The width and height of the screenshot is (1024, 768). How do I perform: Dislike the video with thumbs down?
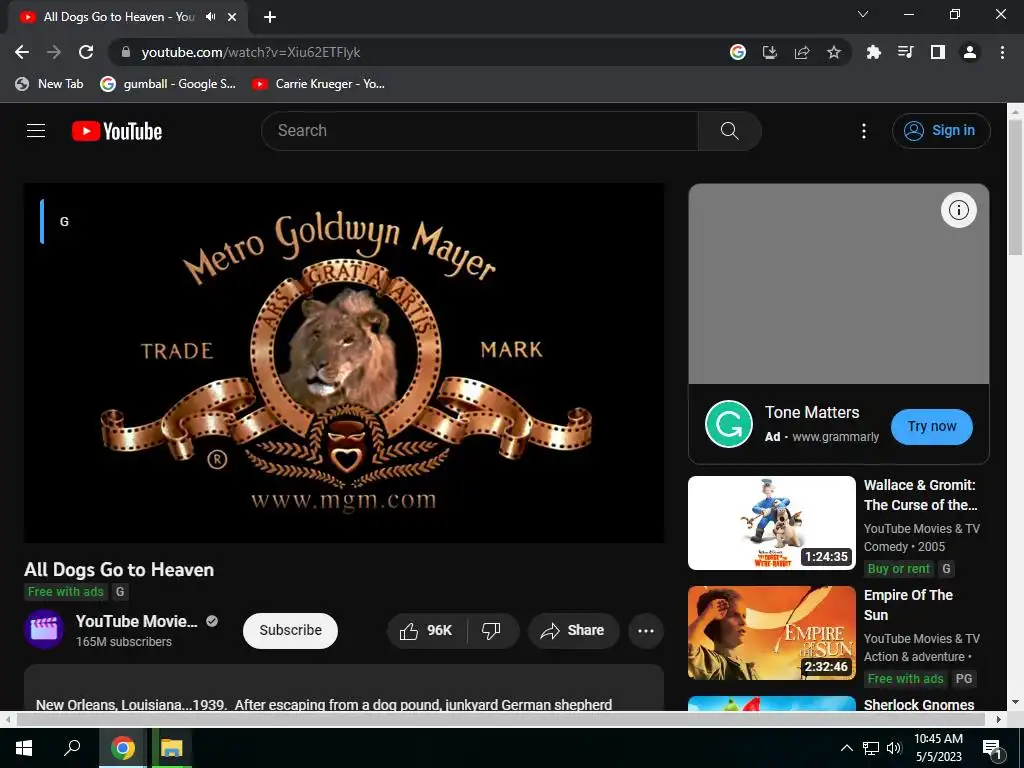click(x=491, y=630)
